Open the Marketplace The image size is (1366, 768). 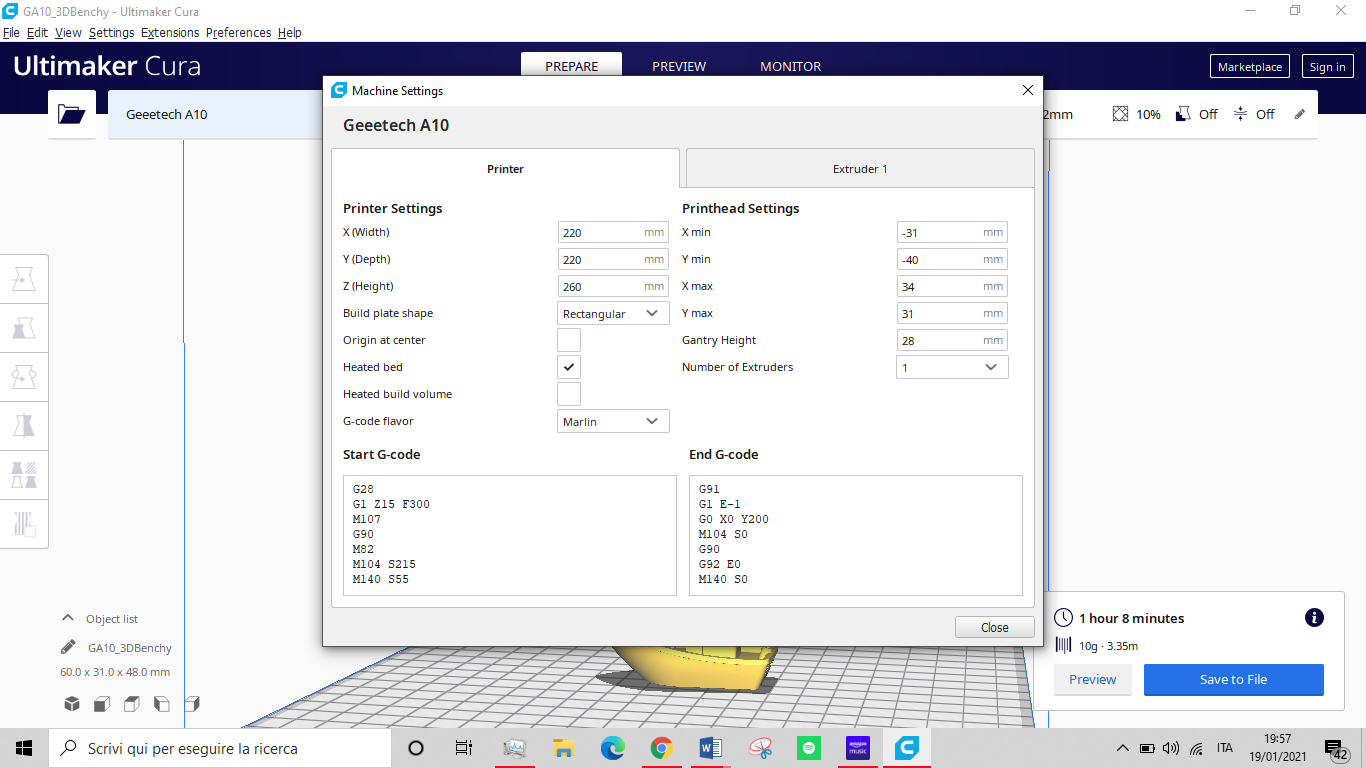[1249, 67]
